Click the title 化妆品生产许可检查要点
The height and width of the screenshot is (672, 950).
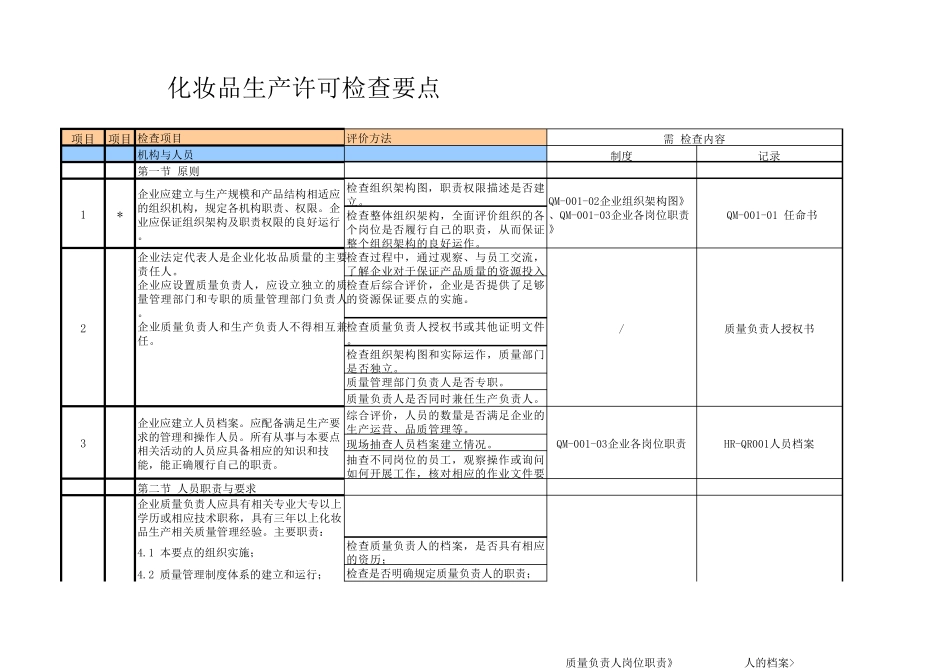coord(304,88)
